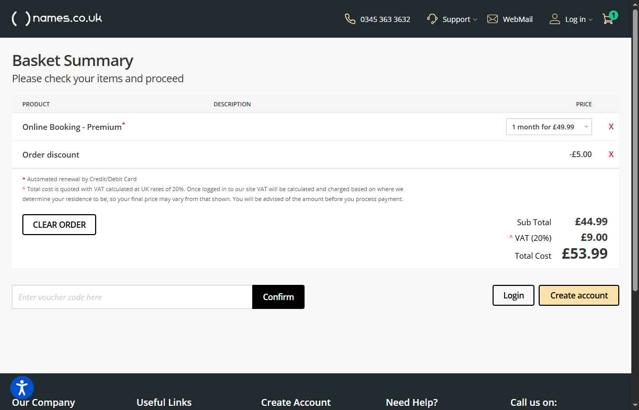
Task: Click the user profile icon
Action: tap(555, 19)
